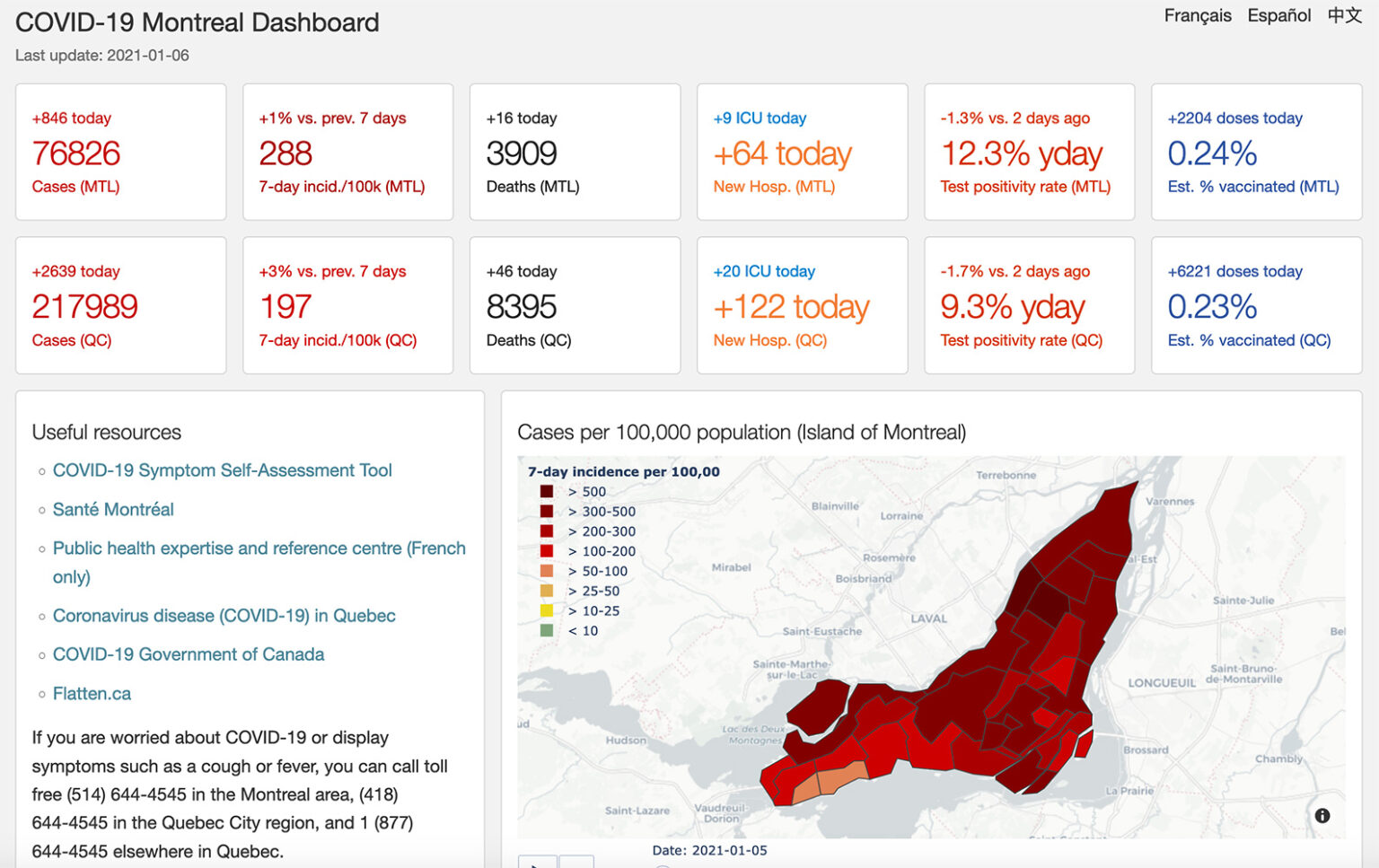
Task: Click the Terrebonne label on the map
Action: [x=1006, y=475]
